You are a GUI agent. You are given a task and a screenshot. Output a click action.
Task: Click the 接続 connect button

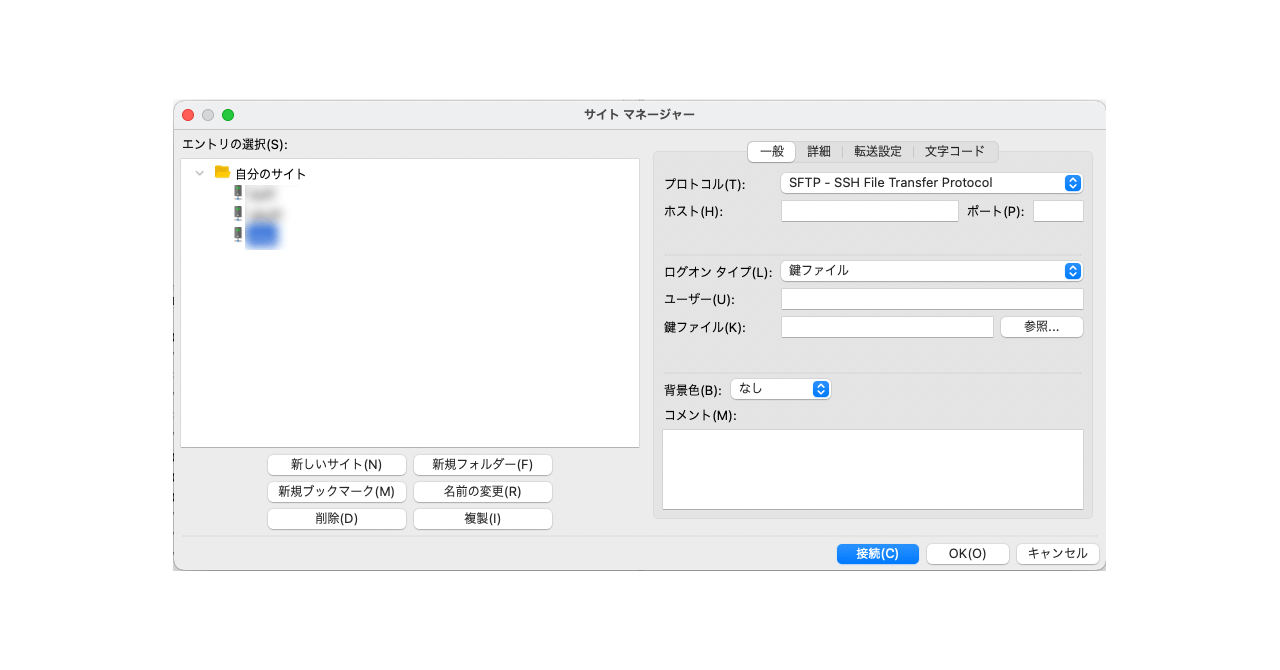tap(877, 554)
